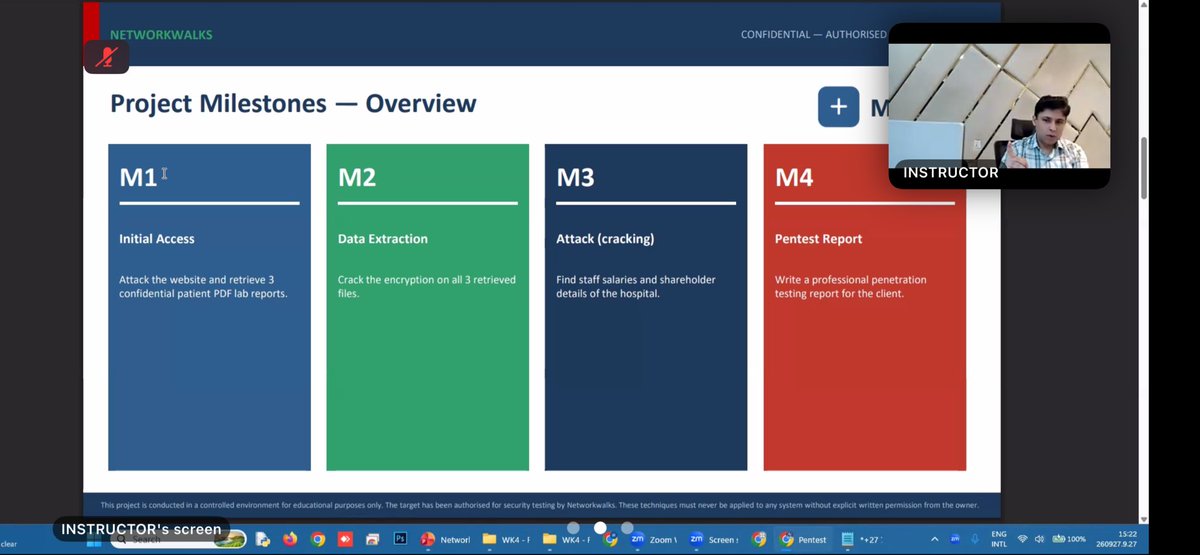Screen dimensions: 1200x555
Task: Click the Zoom icon in system tray
Action: pos(956,539)
